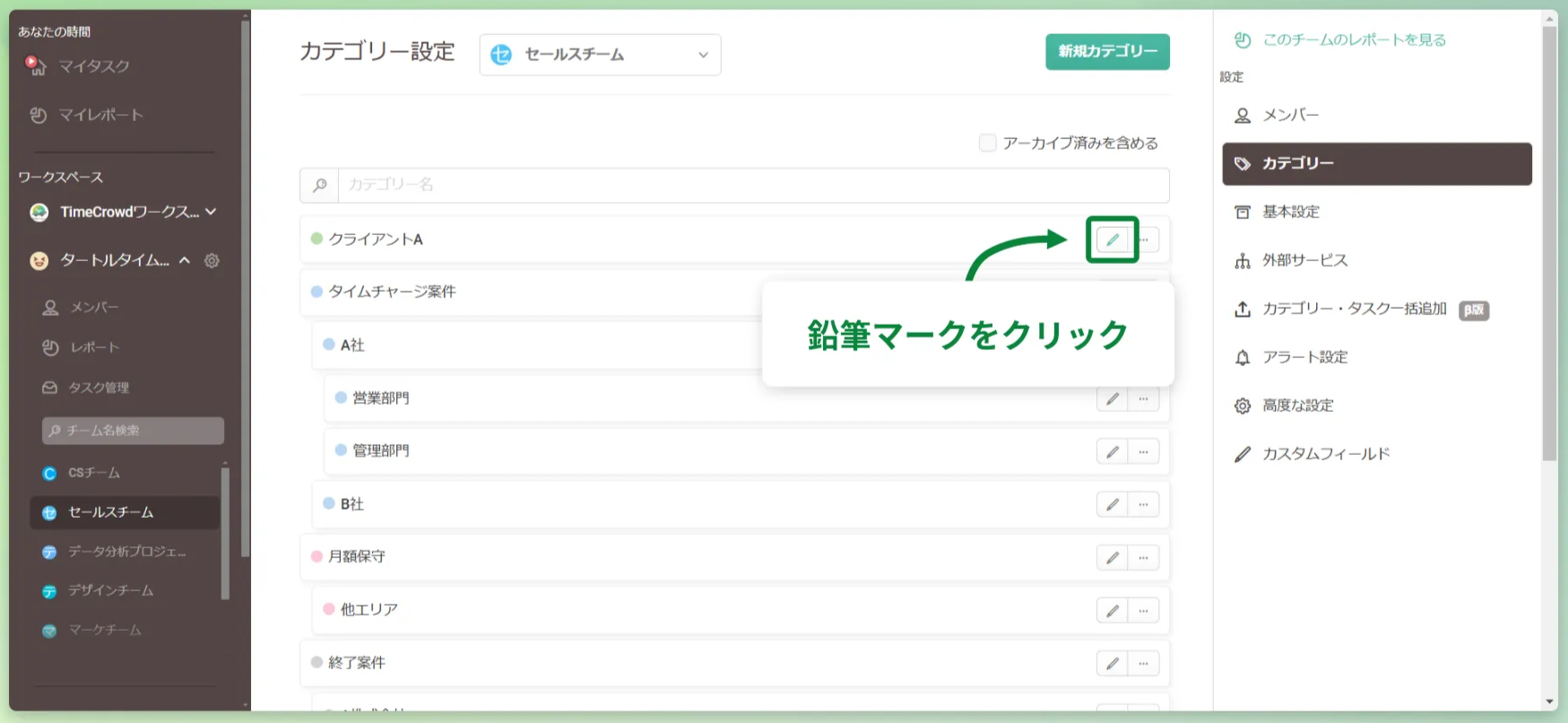Open more options menu for 他エリア
1568x723 pixels.
(1143, 611)
